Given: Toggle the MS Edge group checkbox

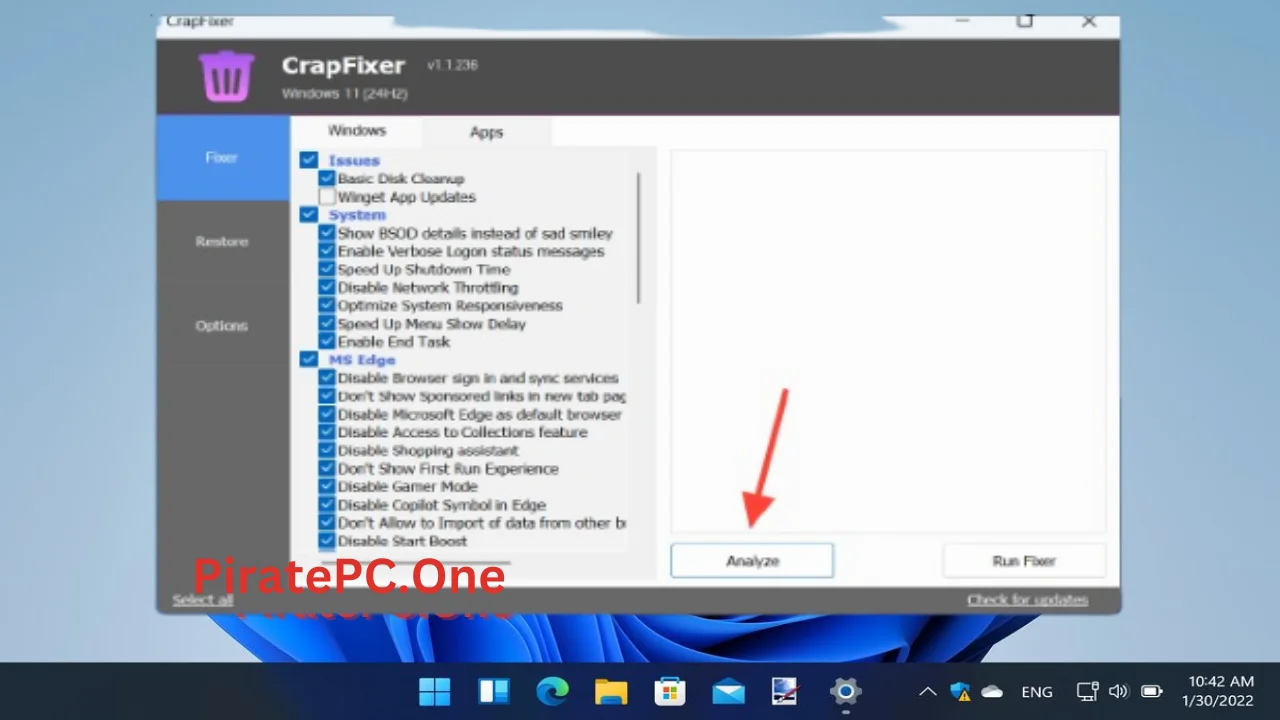Looking at the screenshot, I should pyautogui.click(x=309, y=359).
